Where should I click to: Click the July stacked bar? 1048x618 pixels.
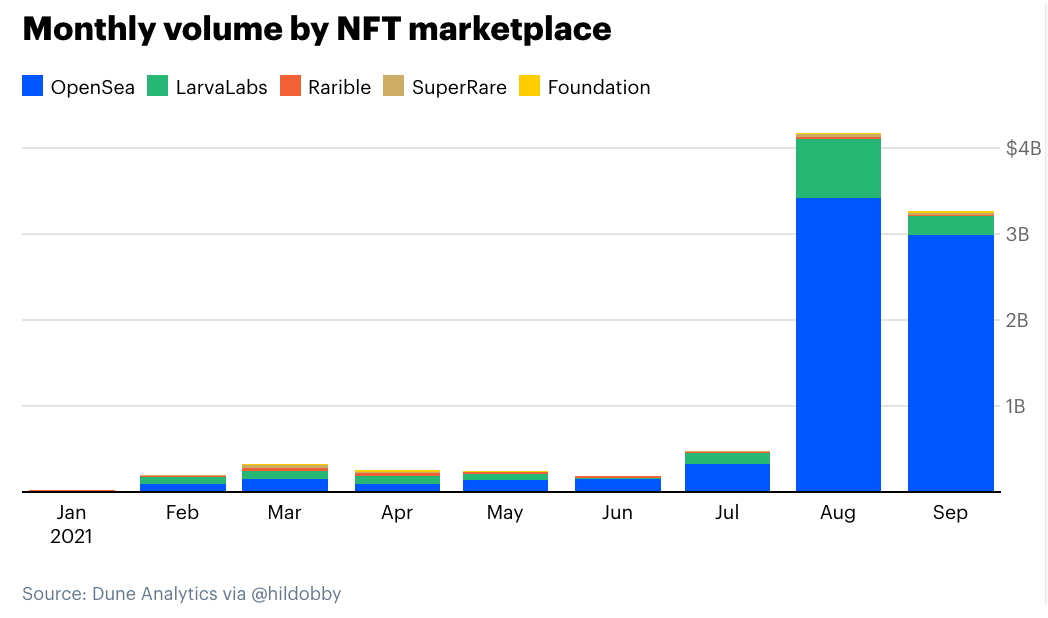pyautogui.click(x=727, y=470)
